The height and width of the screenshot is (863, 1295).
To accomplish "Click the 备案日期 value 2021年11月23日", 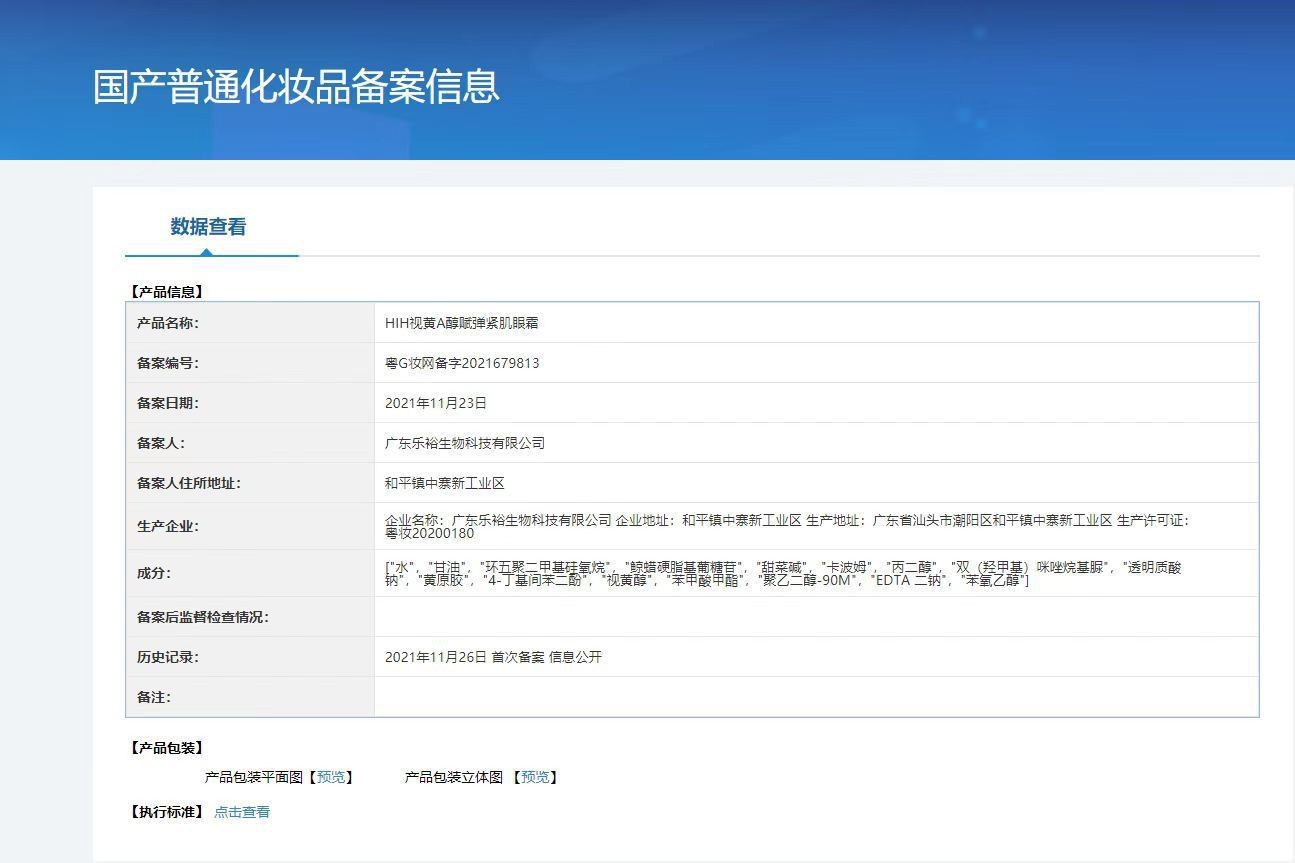I will 436,403.
